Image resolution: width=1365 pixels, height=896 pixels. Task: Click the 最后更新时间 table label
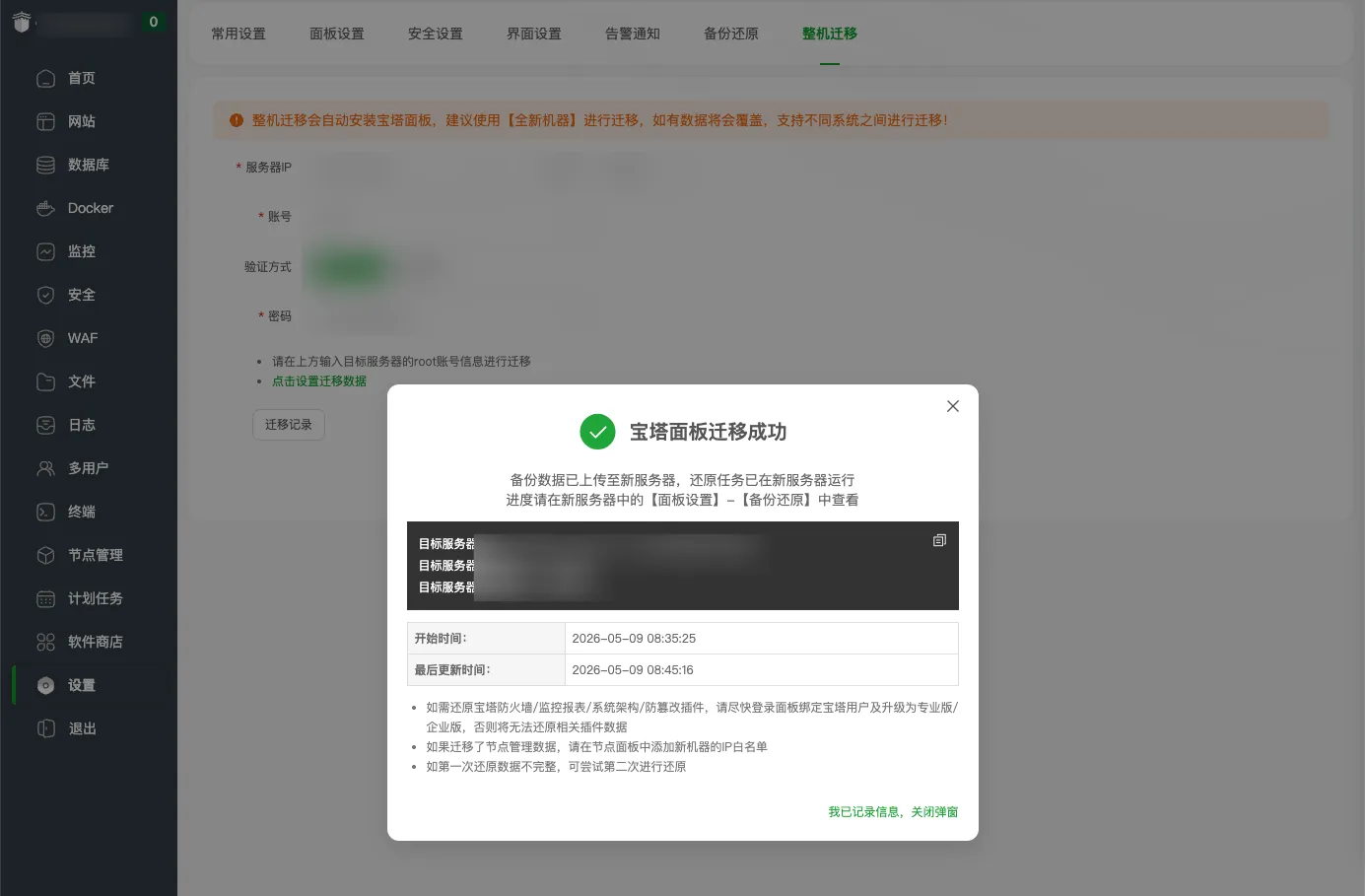[452, 670]
